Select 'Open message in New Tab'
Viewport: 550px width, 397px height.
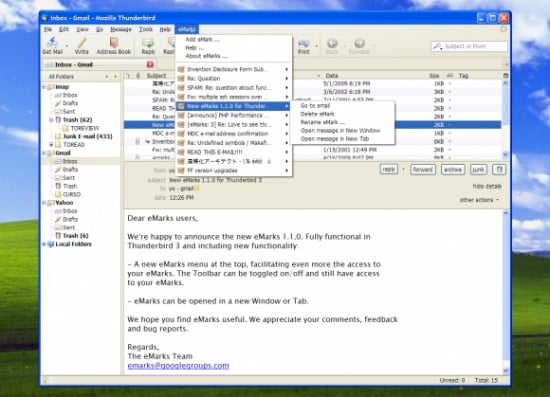[x=335, y=139]
